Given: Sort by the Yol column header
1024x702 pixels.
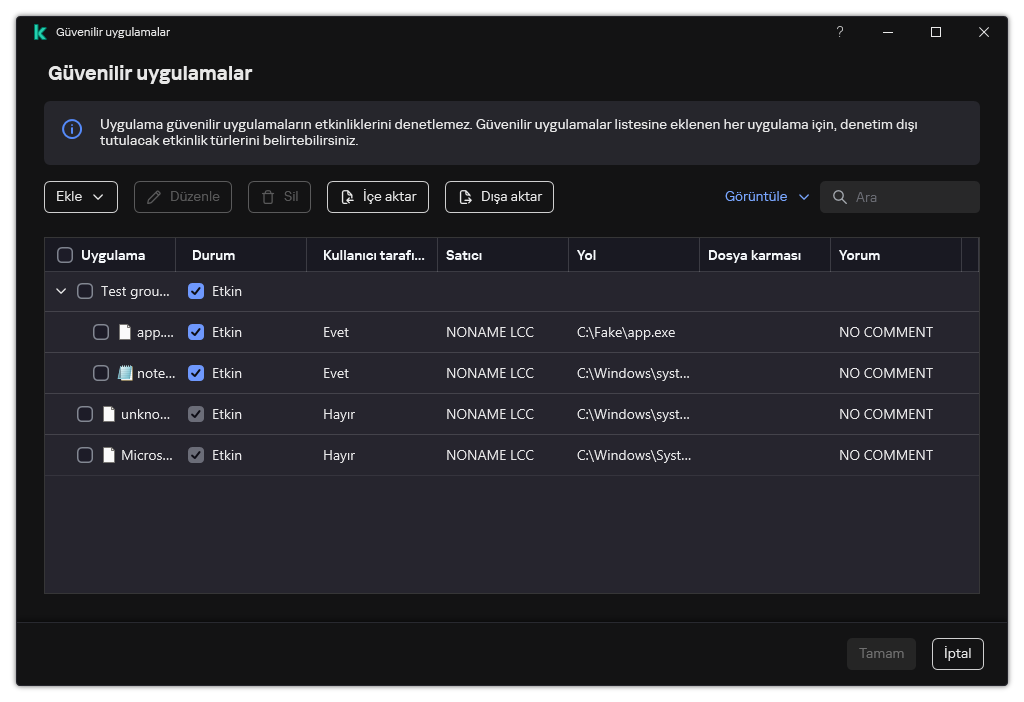Looking at the screenshot, I should click(587, 255).
